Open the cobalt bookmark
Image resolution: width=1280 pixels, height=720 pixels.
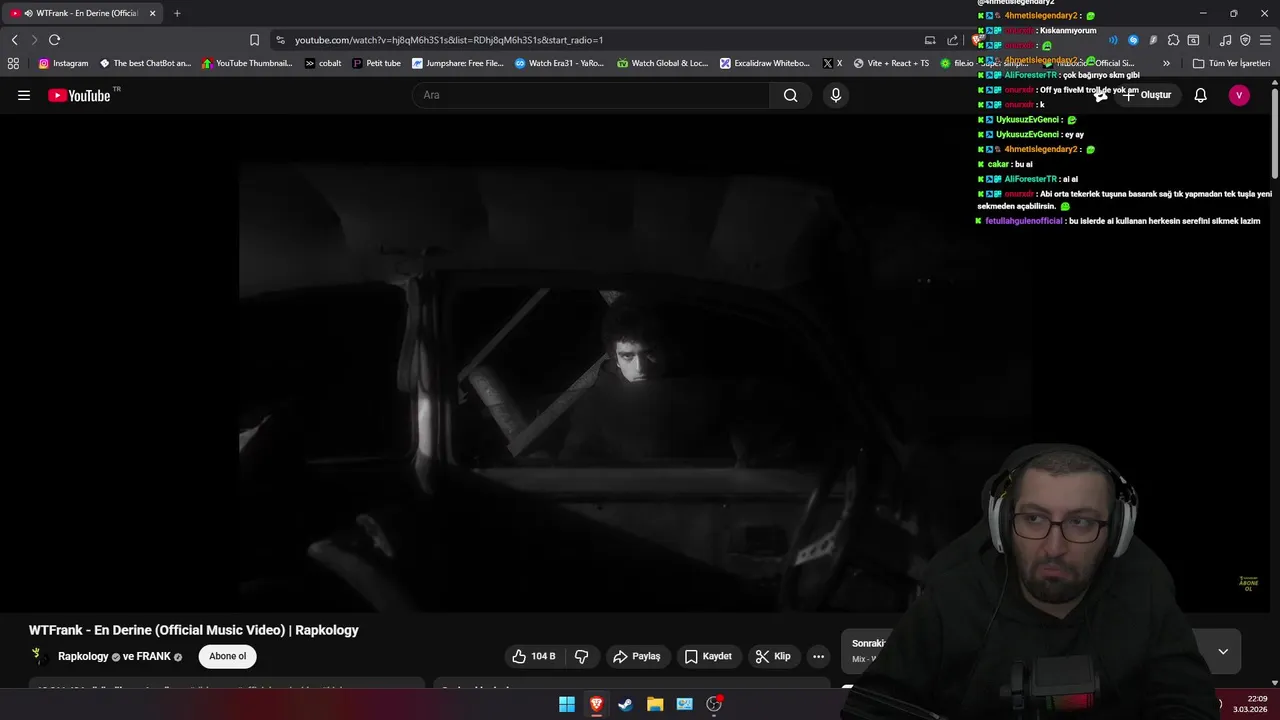click(323, 63)
